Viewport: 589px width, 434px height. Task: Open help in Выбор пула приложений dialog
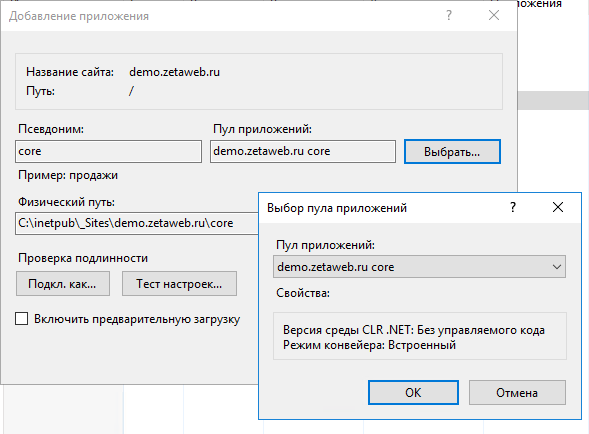tap(513, 207)
